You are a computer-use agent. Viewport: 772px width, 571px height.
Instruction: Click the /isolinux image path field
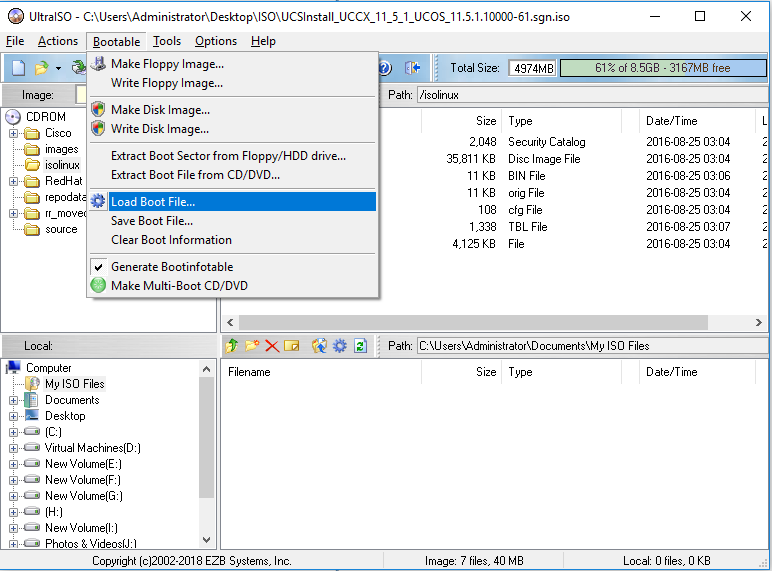click(x=592, y=95)
